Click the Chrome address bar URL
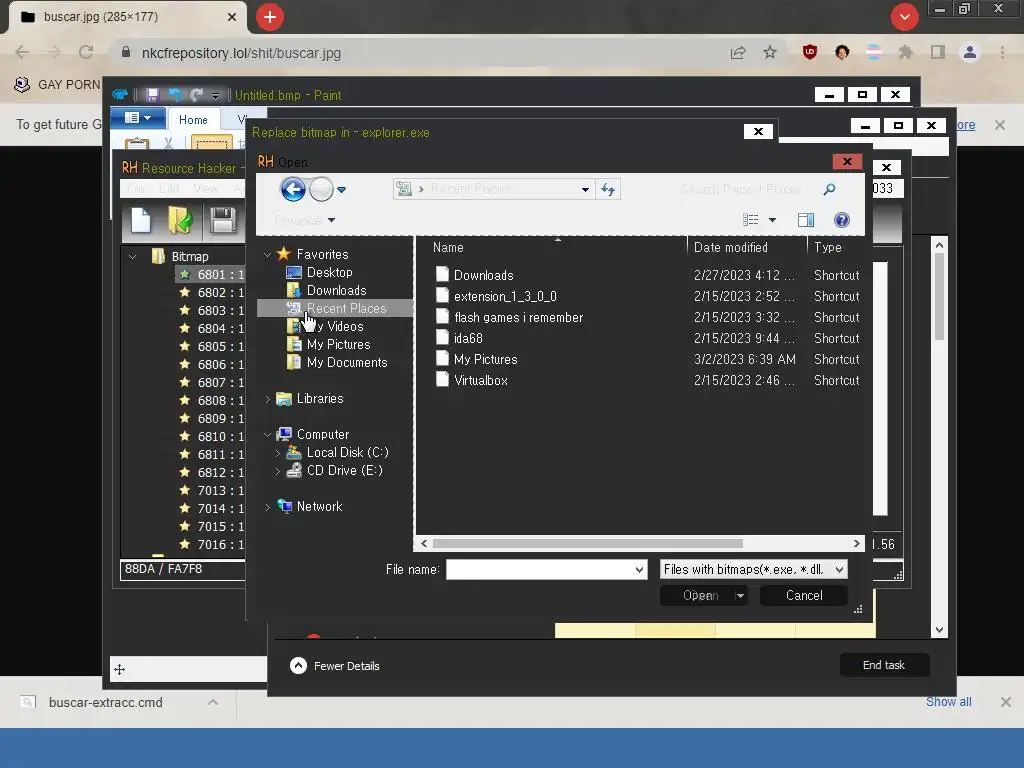This screenshot has width=1024, height=768. (x=241, y=53)
